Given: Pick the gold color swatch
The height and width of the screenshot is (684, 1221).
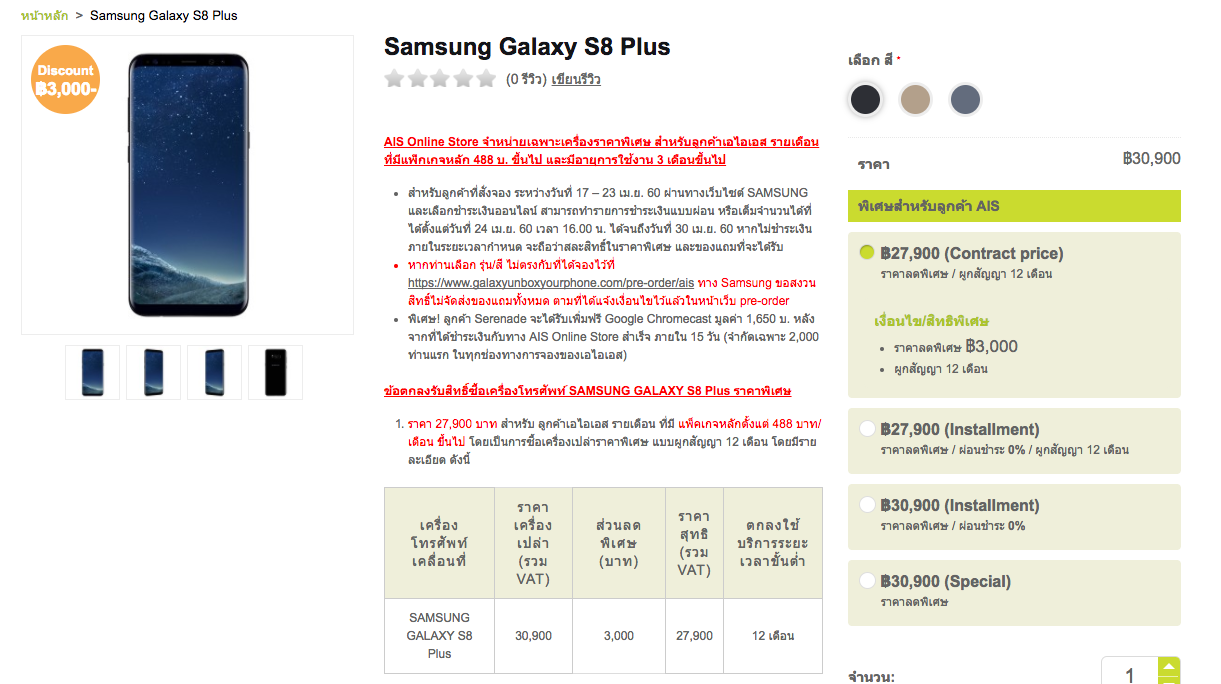Looking at the screenshot, I should click(915, 99).
